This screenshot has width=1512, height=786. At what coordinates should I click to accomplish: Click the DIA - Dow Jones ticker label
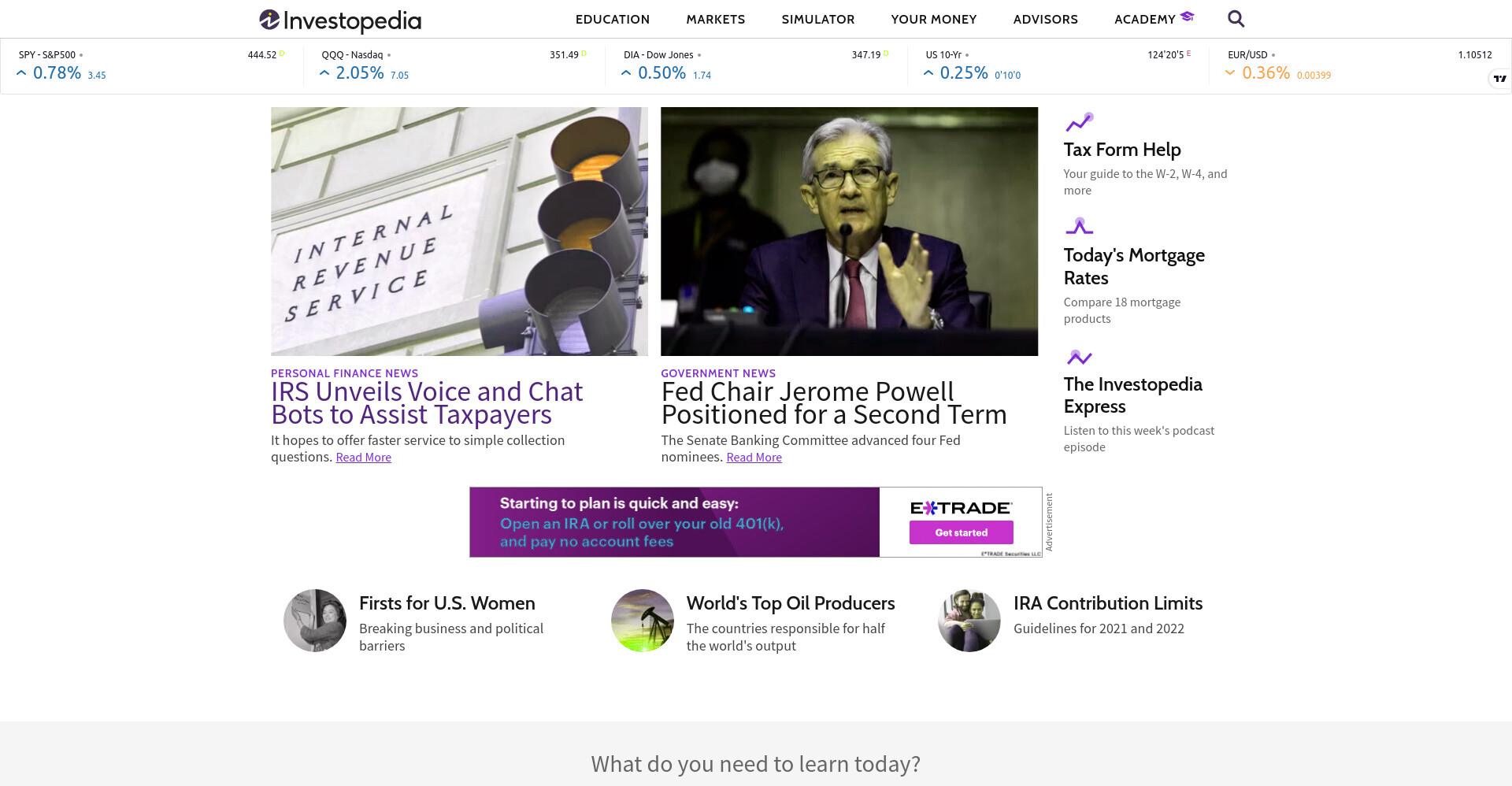click(x=658, y=55)
